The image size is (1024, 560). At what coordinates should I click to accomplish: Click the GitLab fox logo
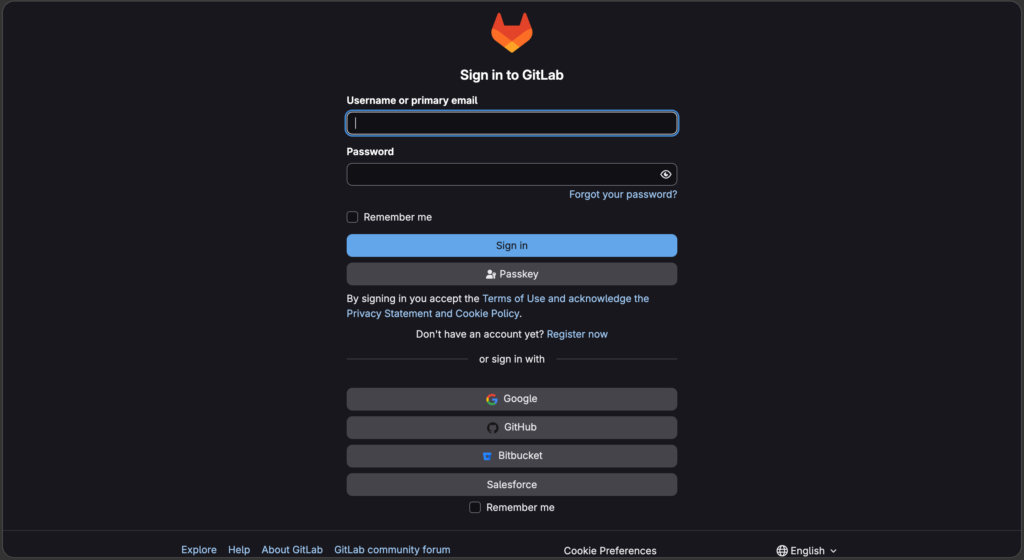511,33
